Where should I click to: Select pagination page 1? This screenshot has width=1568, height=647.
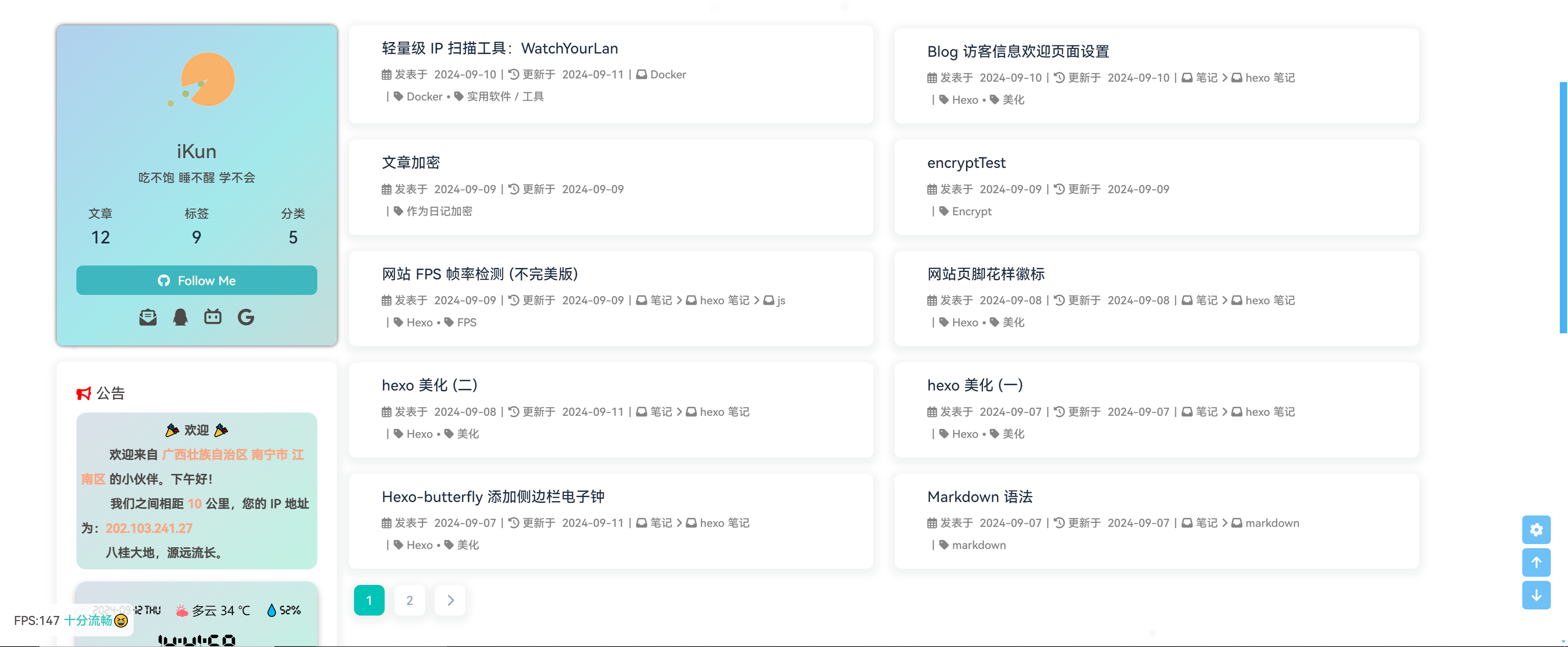[x=369, y=600]
